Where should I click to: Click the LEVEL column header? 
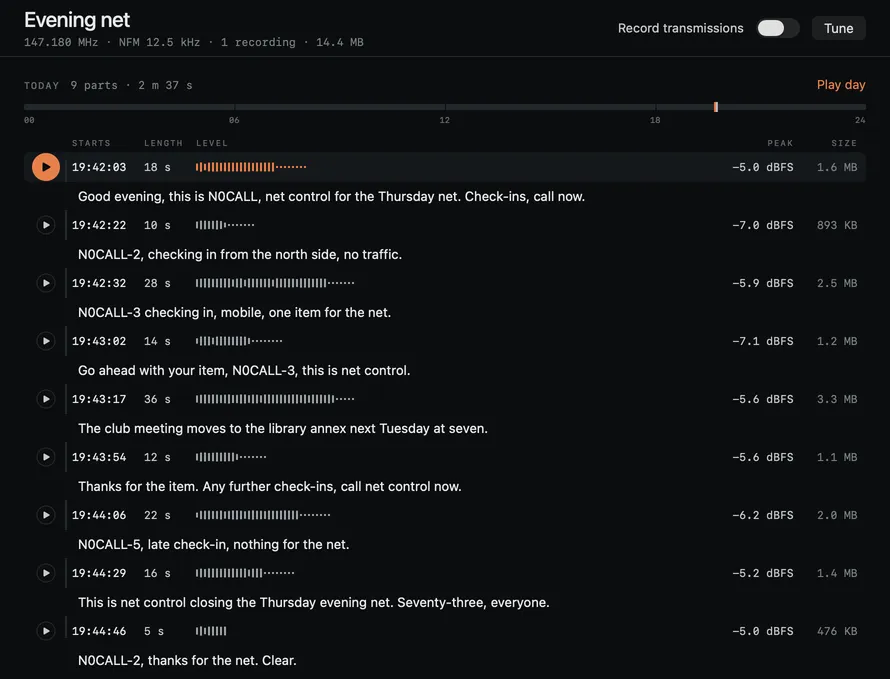pyautogui.click(x=212, y=143)
